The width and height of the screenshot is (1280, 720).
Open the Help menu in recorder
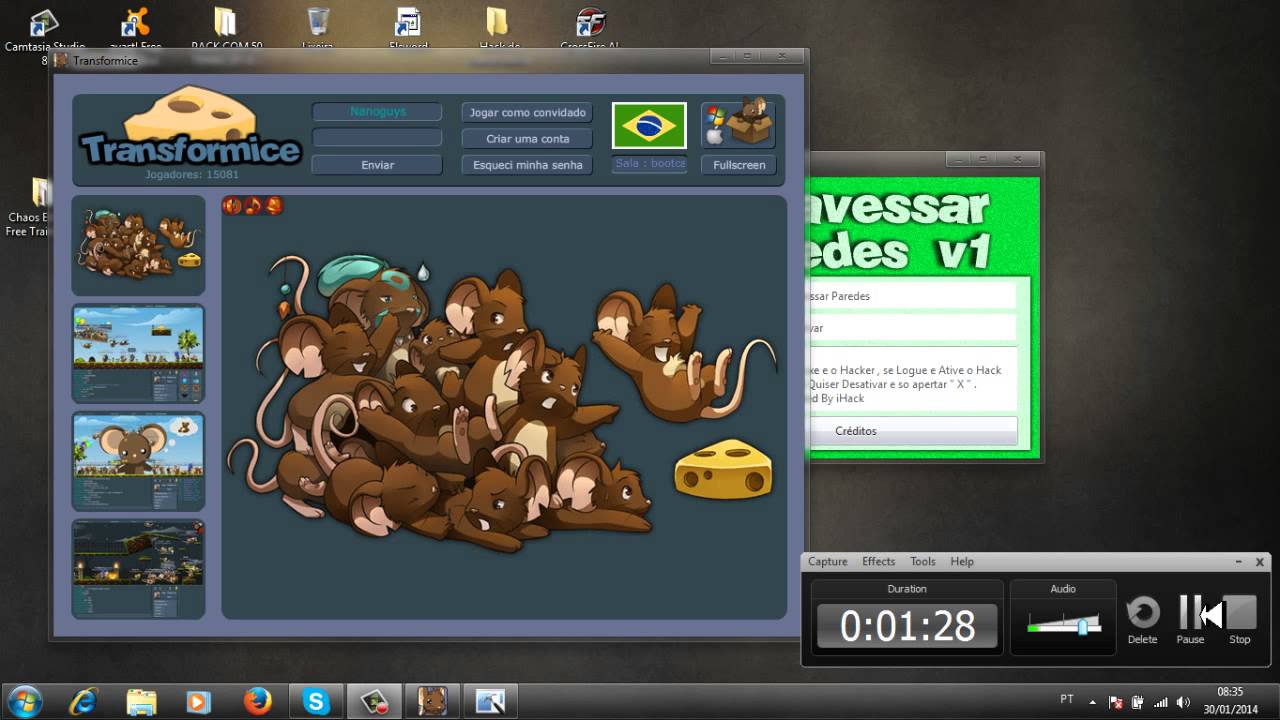962,562
